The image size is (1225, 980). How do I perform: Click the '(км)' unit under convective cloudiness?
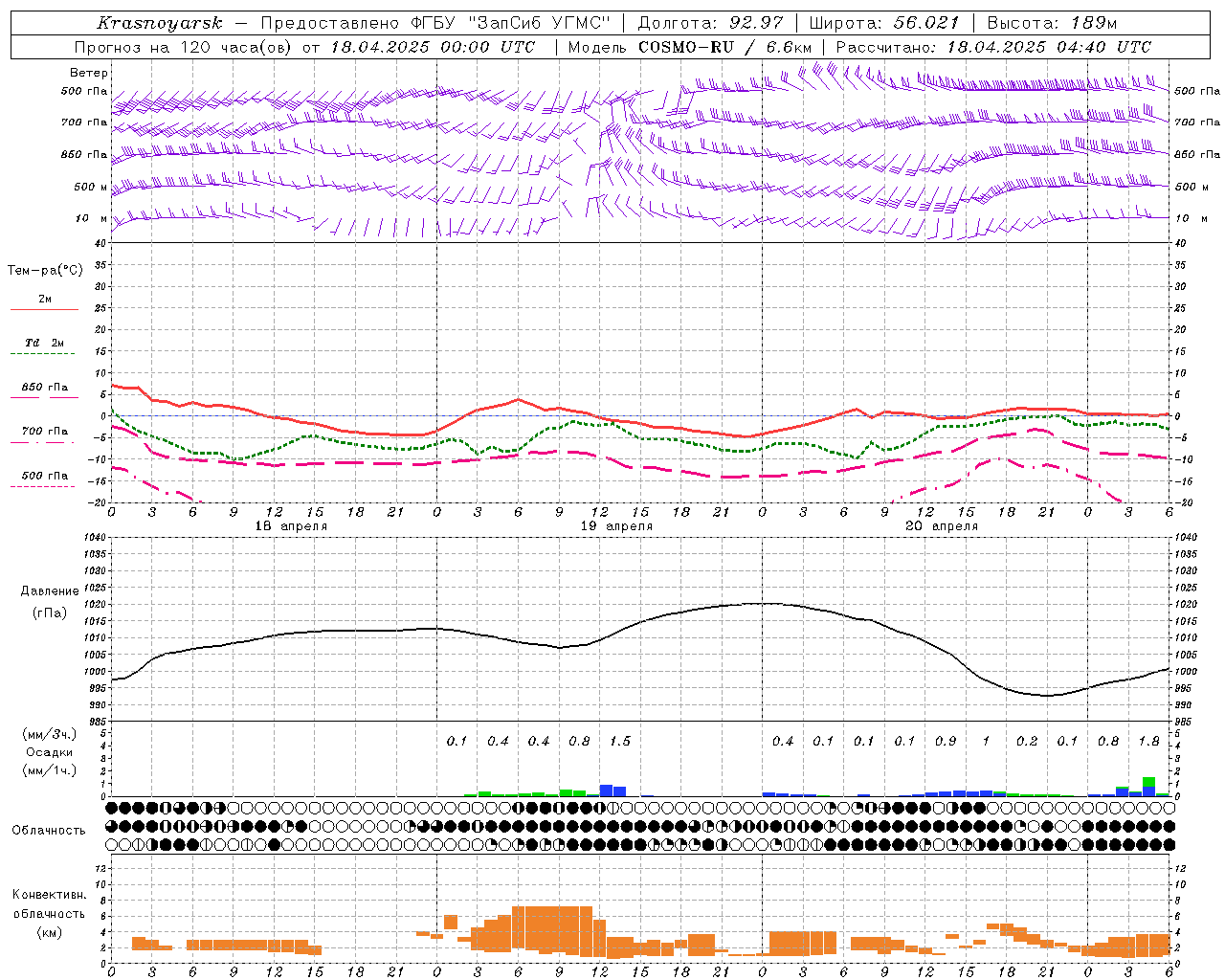50,932
